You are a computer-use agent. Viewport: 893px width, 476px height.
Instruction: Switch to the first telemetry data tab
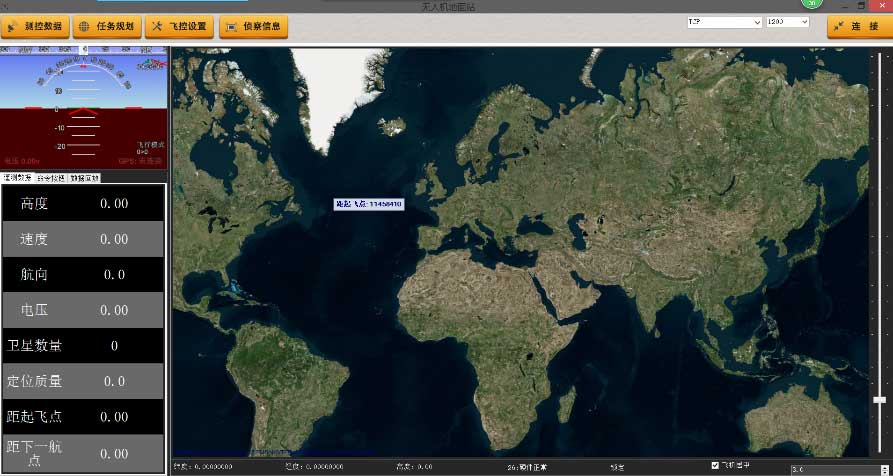(x=18, y=178)
